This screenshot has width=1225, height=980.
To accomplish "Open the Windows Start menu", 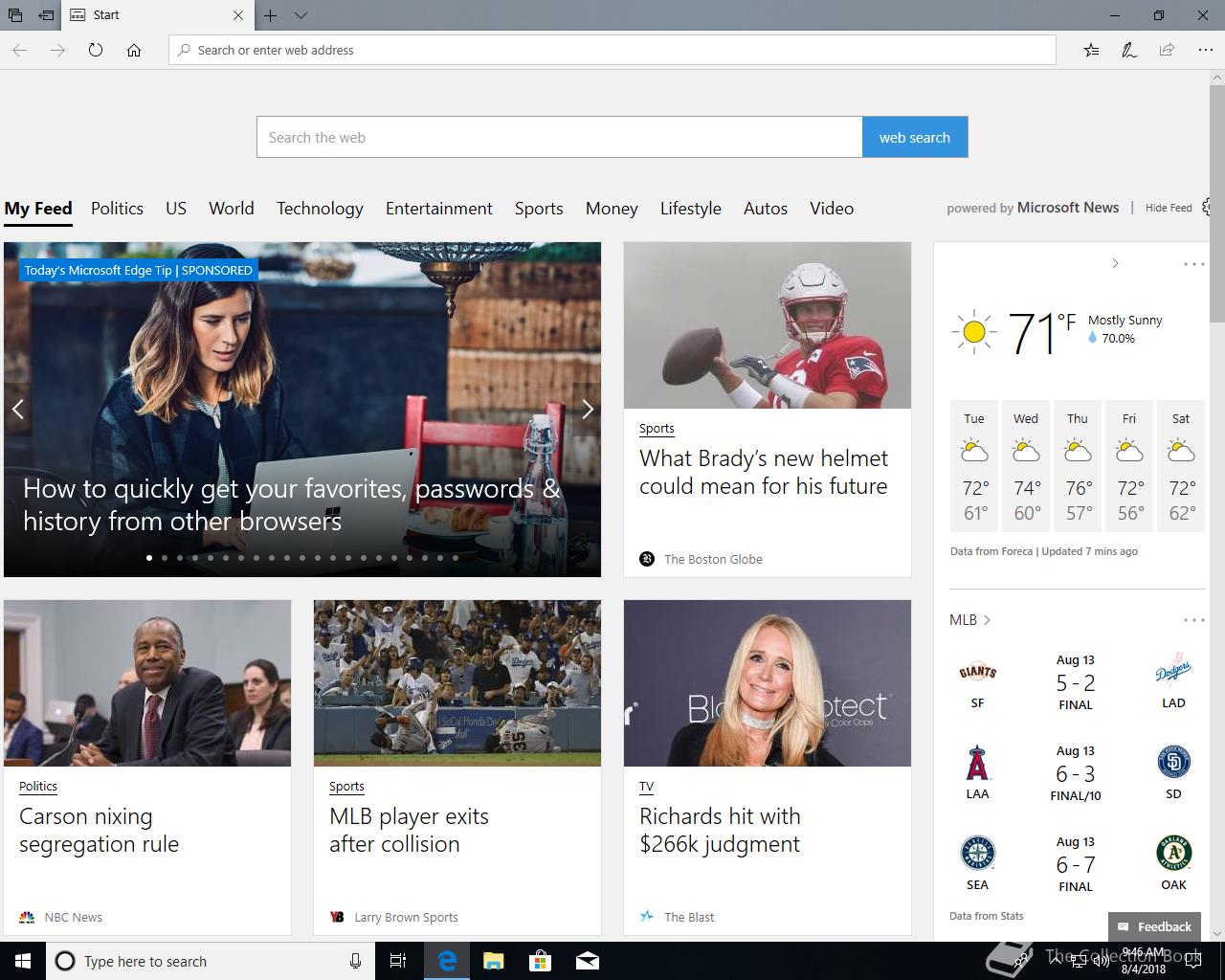I will click(x=23, y=961).
